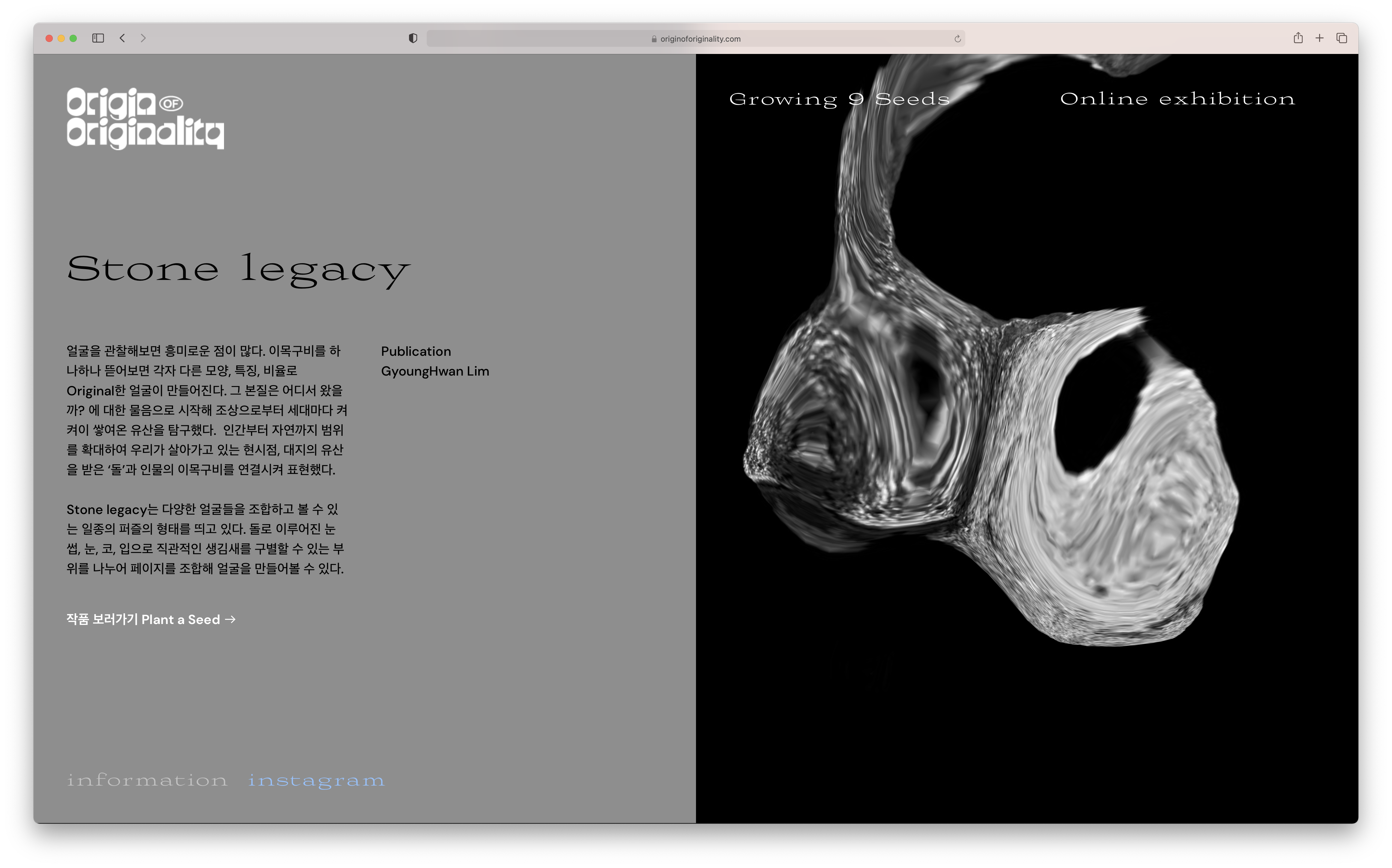Open a new tab with the plus icon

(x=1320, y=38)
